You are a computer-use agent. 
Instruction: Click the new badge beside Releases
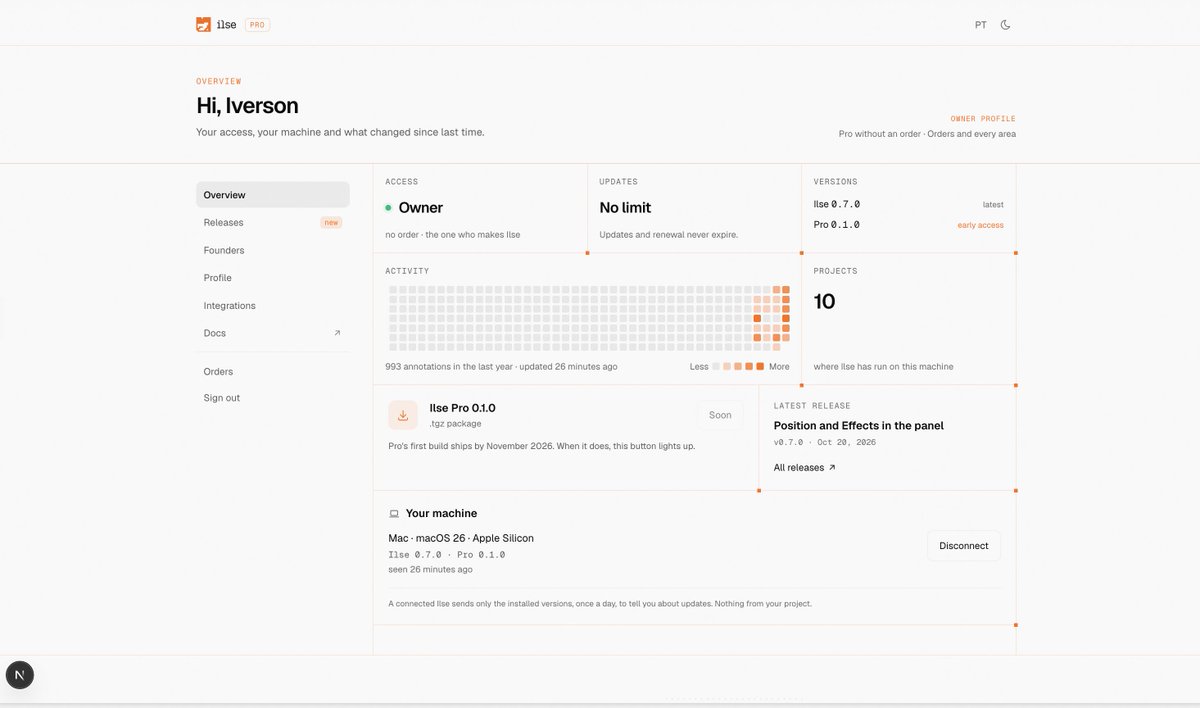click(331, 222)
